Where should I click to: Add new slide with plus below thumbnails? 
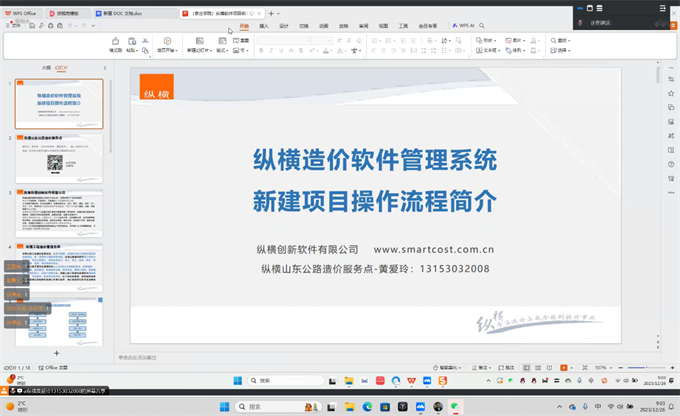[x=56, y=353]
